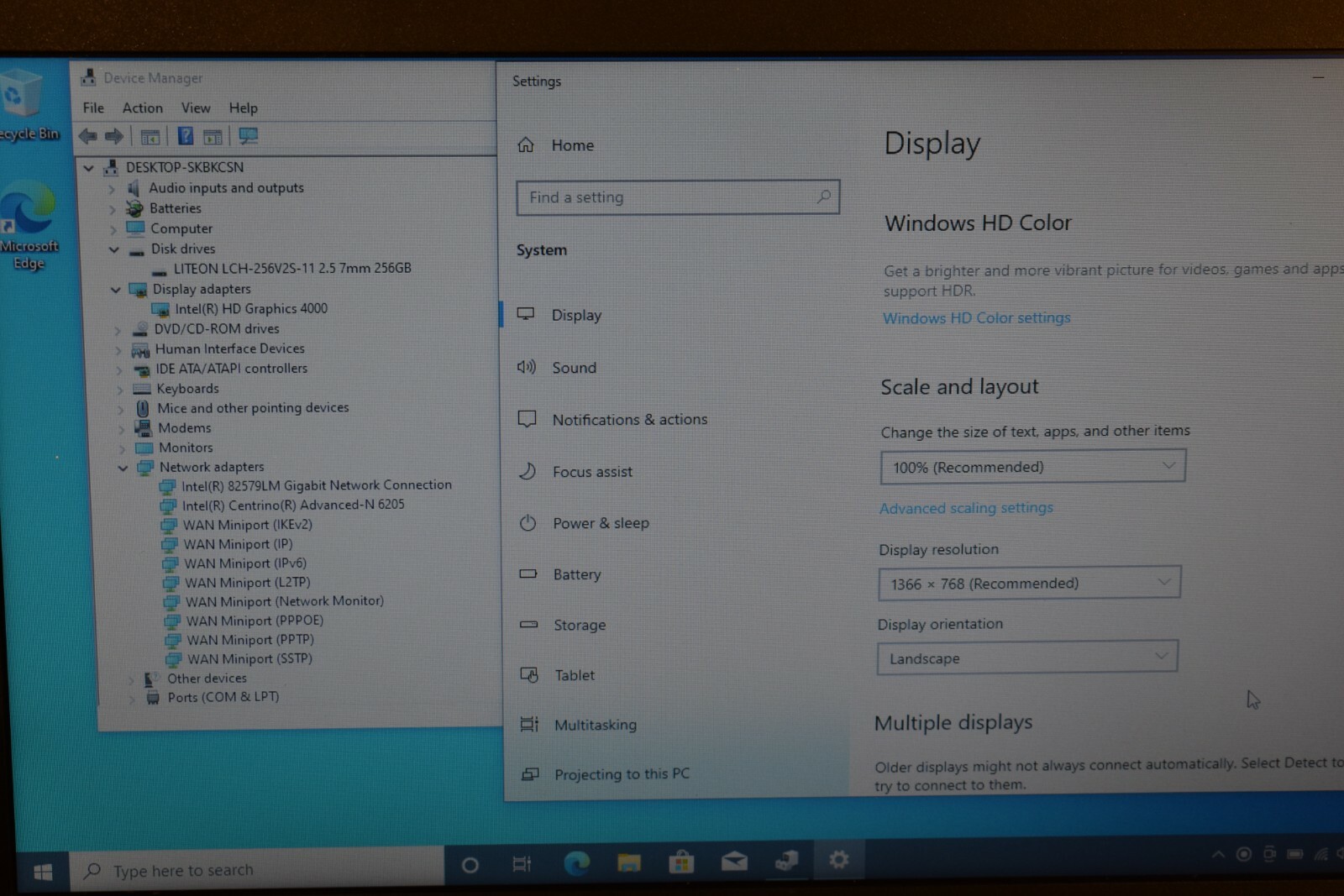Viewport: 1344px width, 896px height.
Task: Select WAN Miniport (SSTP) entry
Action: pos(249,659)
